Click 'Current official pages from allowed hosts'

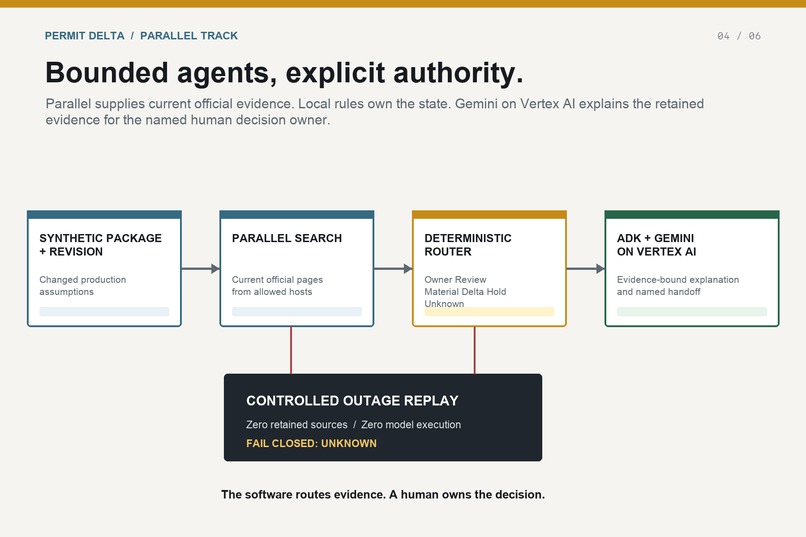pyautogui.click(x=277, y=286)
